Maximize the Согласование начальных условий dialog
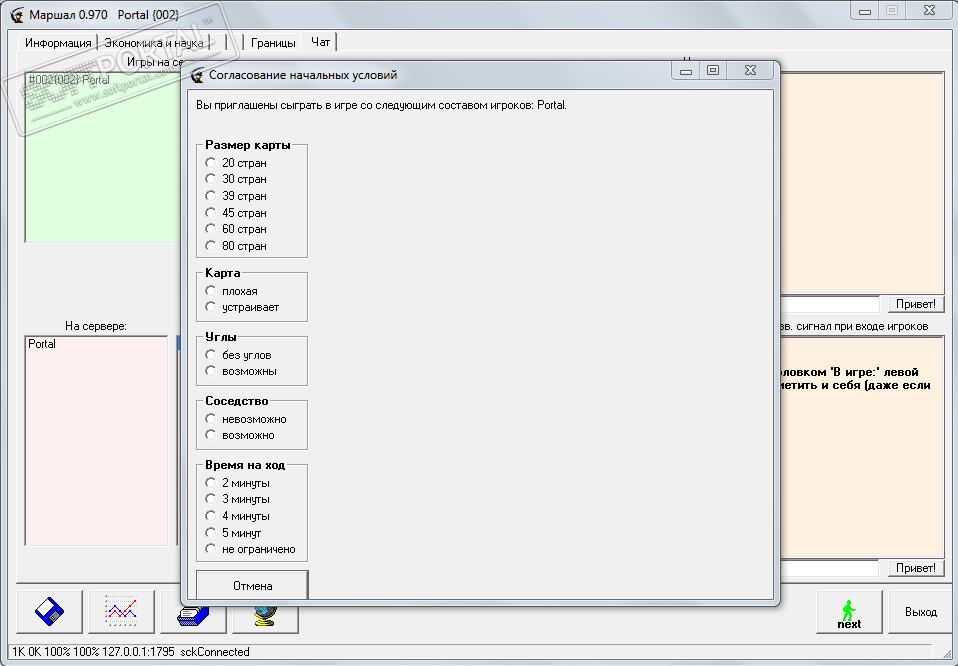This screenshot has height=666, width=958. [x=712, y=70]
